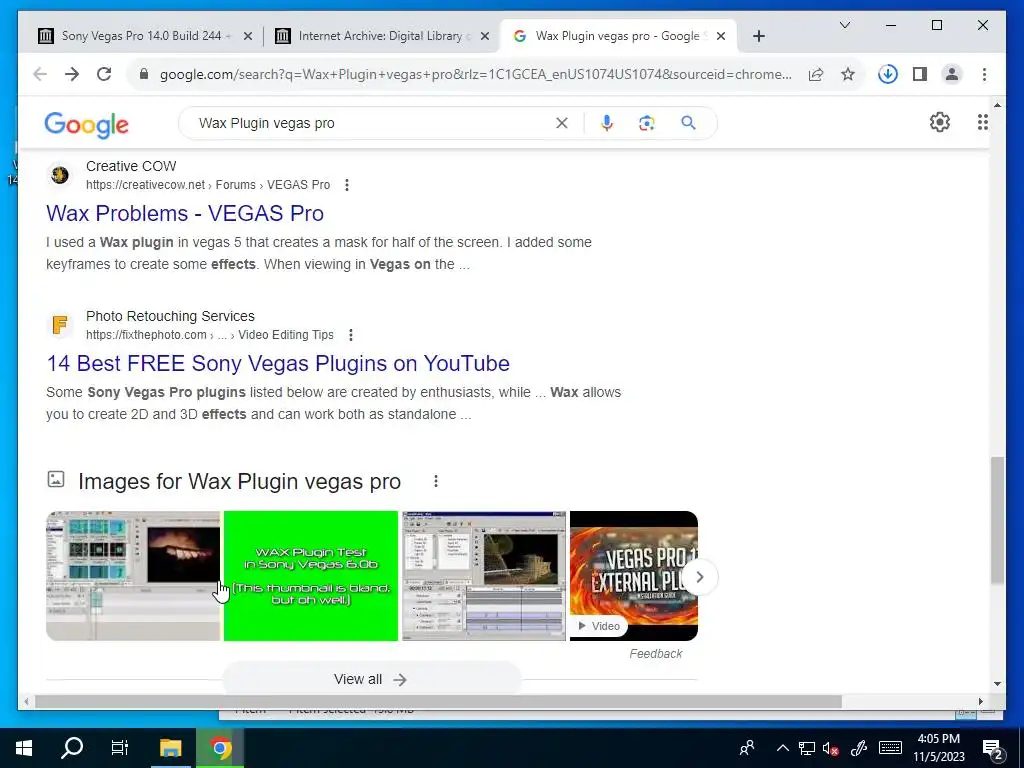Image resolution: width=1024 pixels, height=768 pixels.
Task: Open a new browser tab
Action: pos(758,36)
